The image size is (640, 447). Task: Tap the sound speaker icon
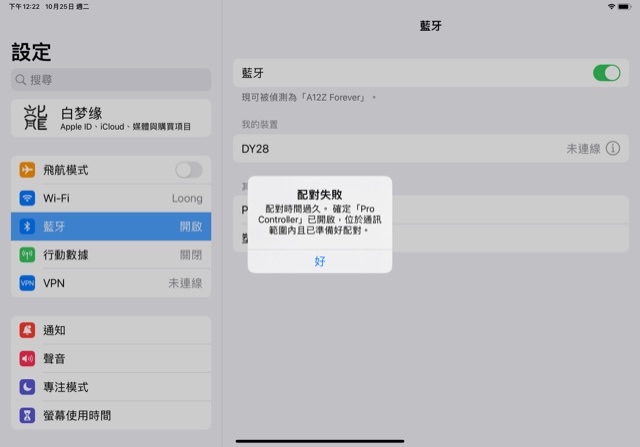27,358
